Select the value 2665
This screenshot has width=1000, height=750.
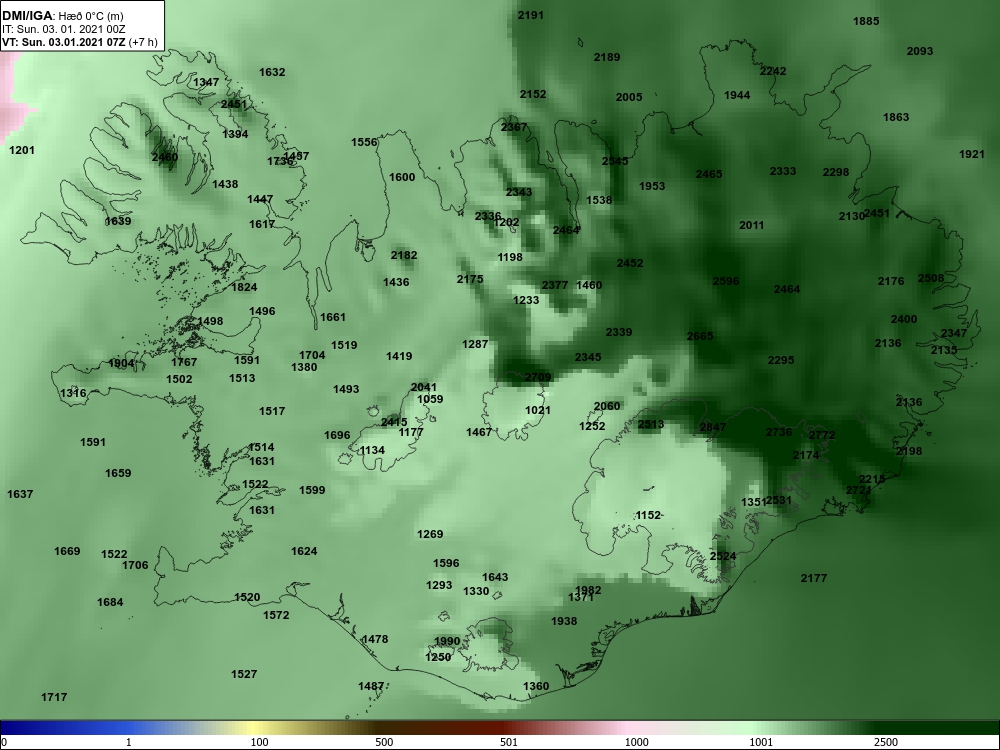point(700,336)
